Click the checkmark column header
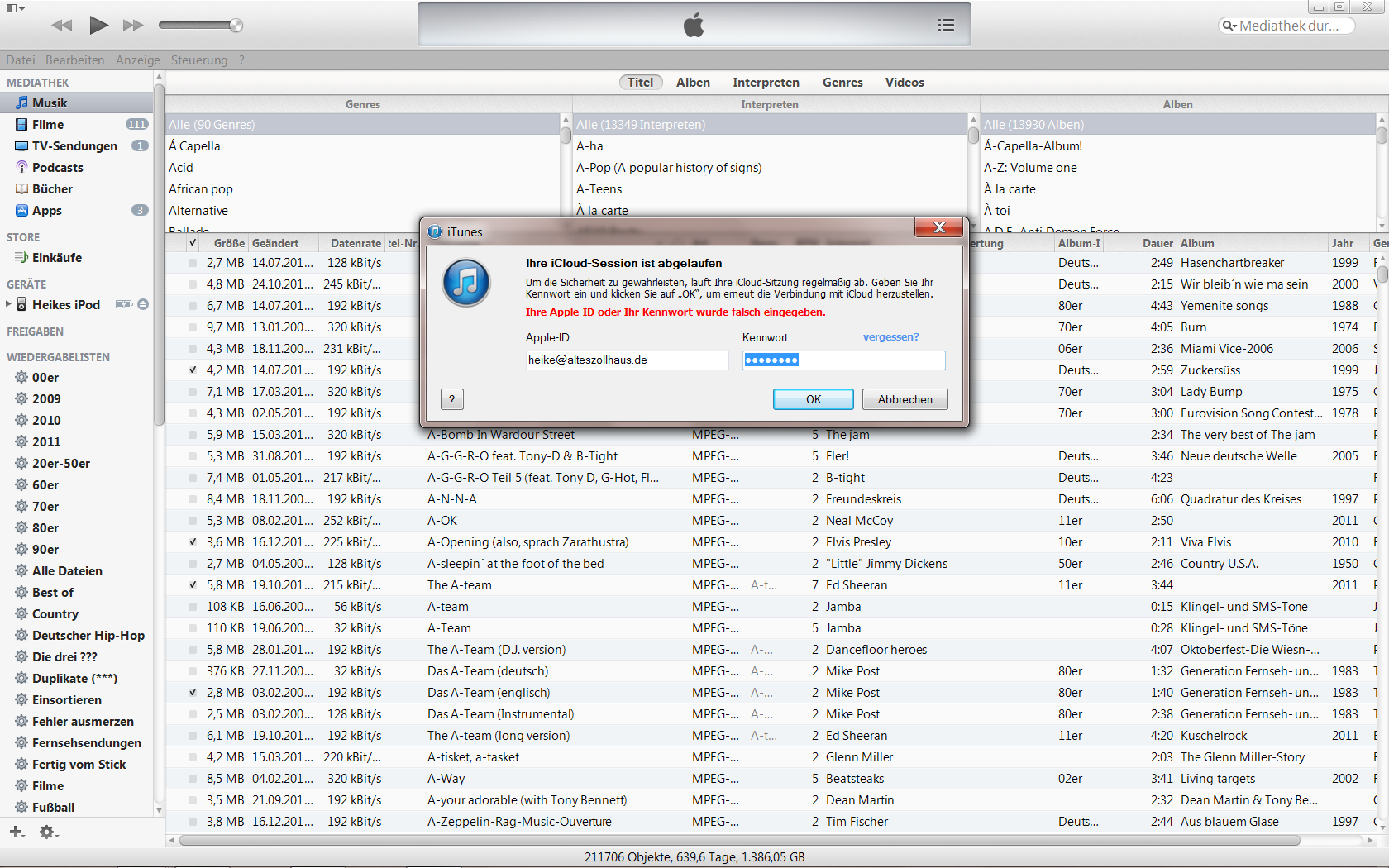This screenshot has height=868, width=1389. click(x=193, y=243)
